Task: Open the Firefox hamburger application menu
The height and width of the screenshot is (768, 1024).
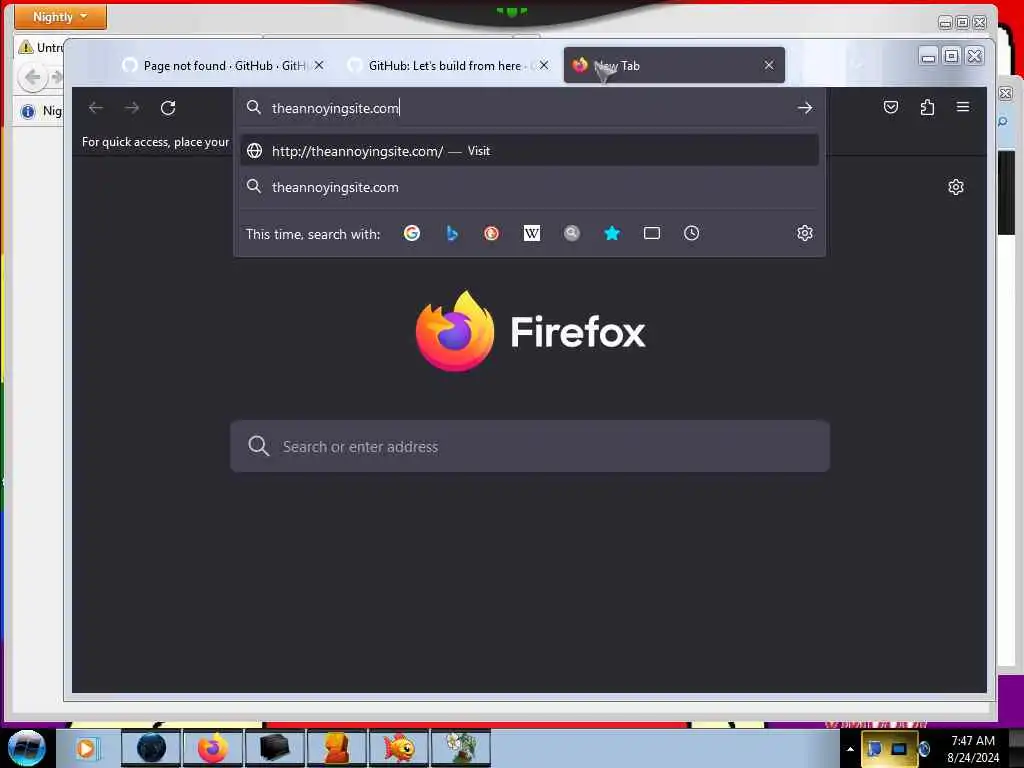Action: pos(963,106)
